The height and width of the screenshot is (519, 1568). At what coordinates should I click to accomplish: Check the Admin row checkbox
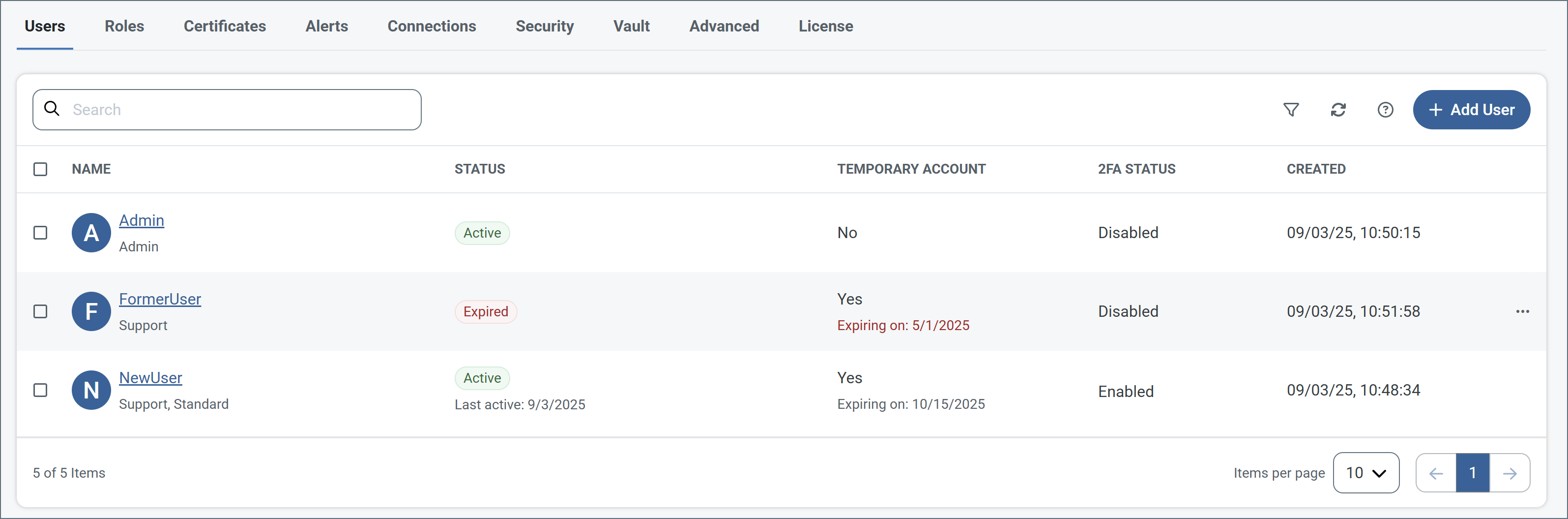(40, 233)
